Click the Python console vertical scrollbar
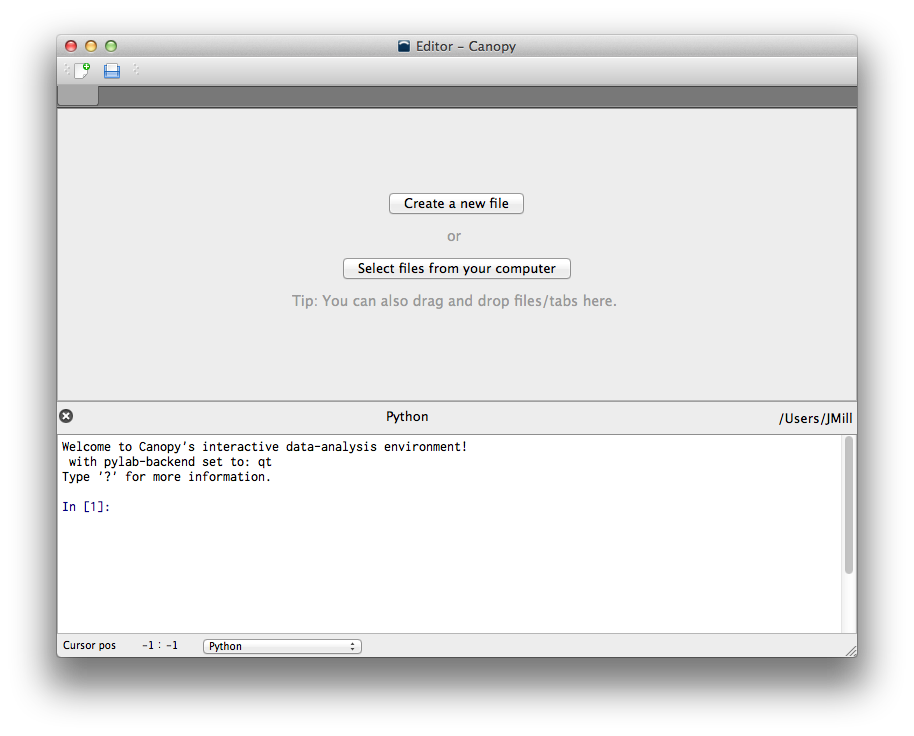914x736 pixels. tap(849, 505)
